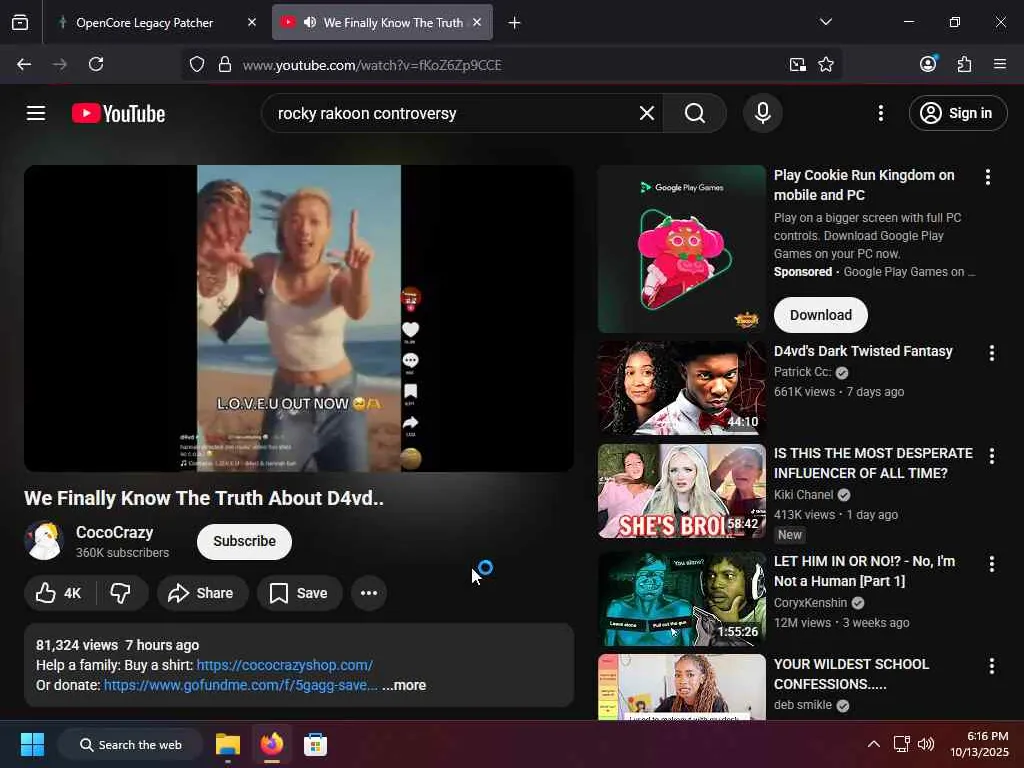The image size is (1024, 768).
Task: Reload the page with the refresh icon
Action: (x=96, y=64)
